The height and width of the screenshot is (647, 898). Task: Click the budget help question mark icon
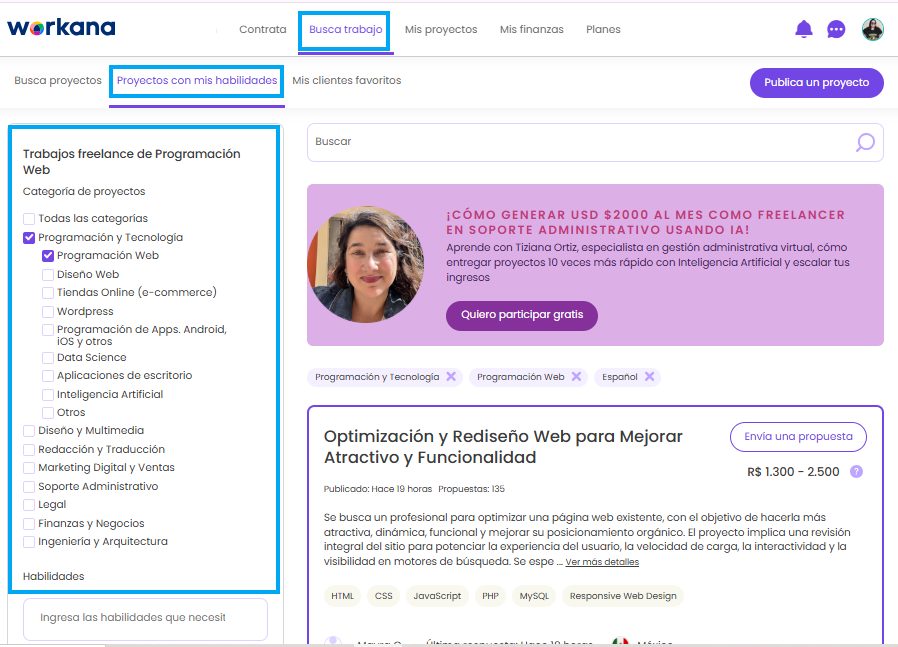point(856,471)
